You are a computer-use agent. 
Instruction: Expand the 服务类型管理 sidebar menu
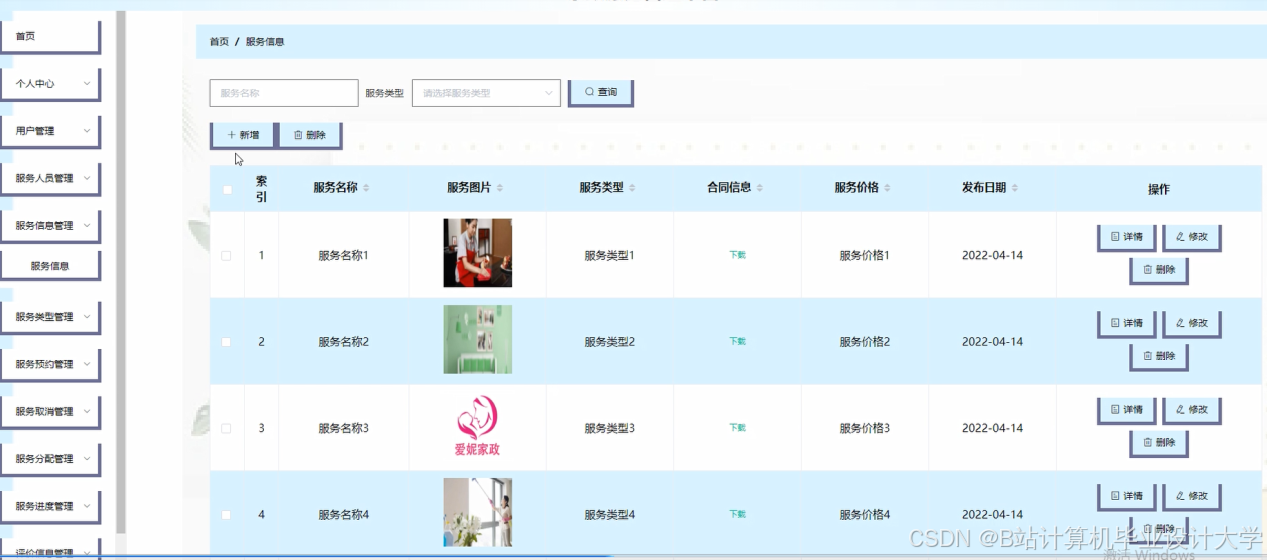coord(50,317)
